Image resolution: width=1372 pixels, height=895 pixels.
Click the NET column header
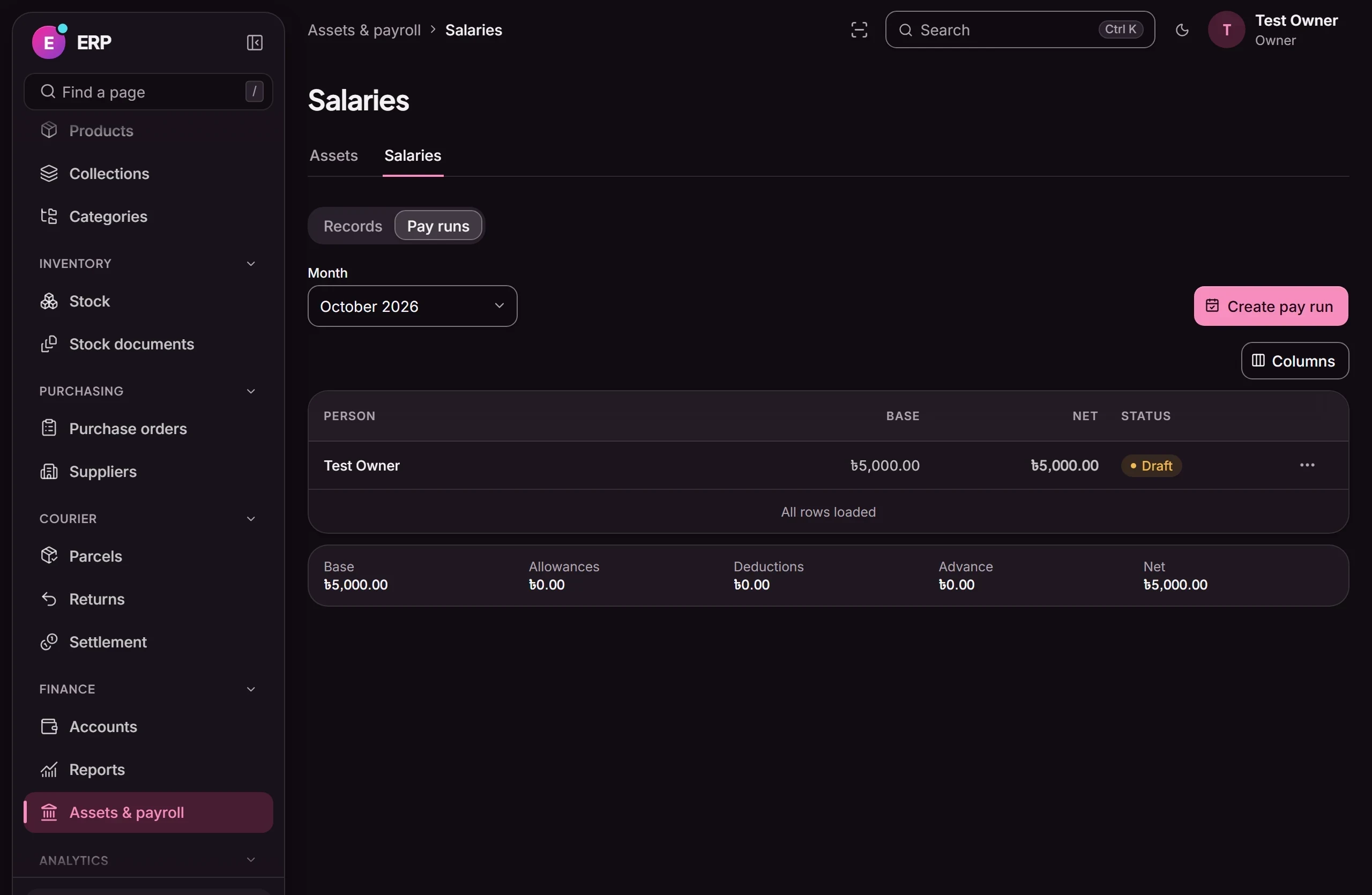pos(1084,415)
